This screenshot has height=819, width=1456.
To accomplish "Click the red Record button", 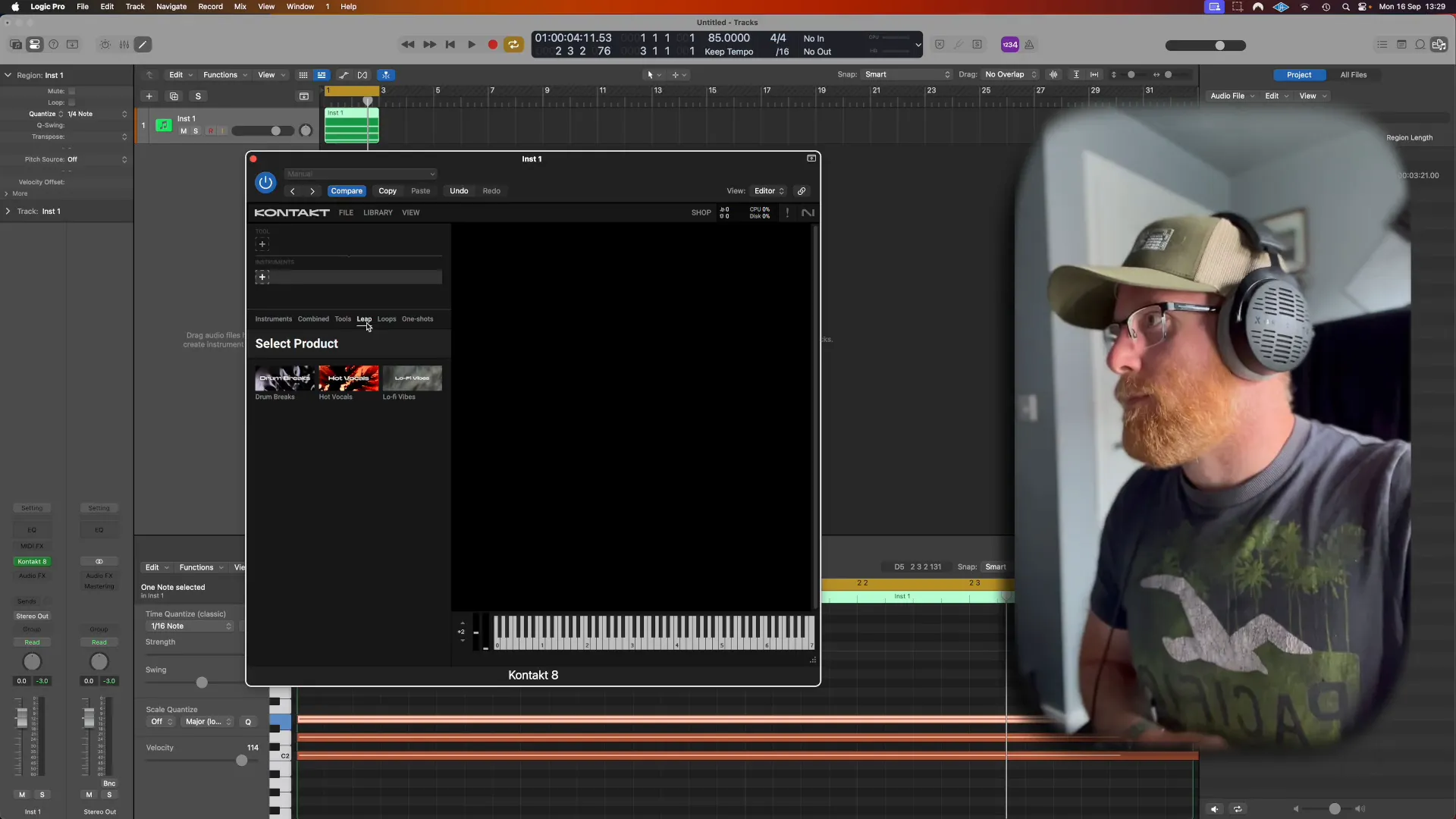I will pos(493,45).
